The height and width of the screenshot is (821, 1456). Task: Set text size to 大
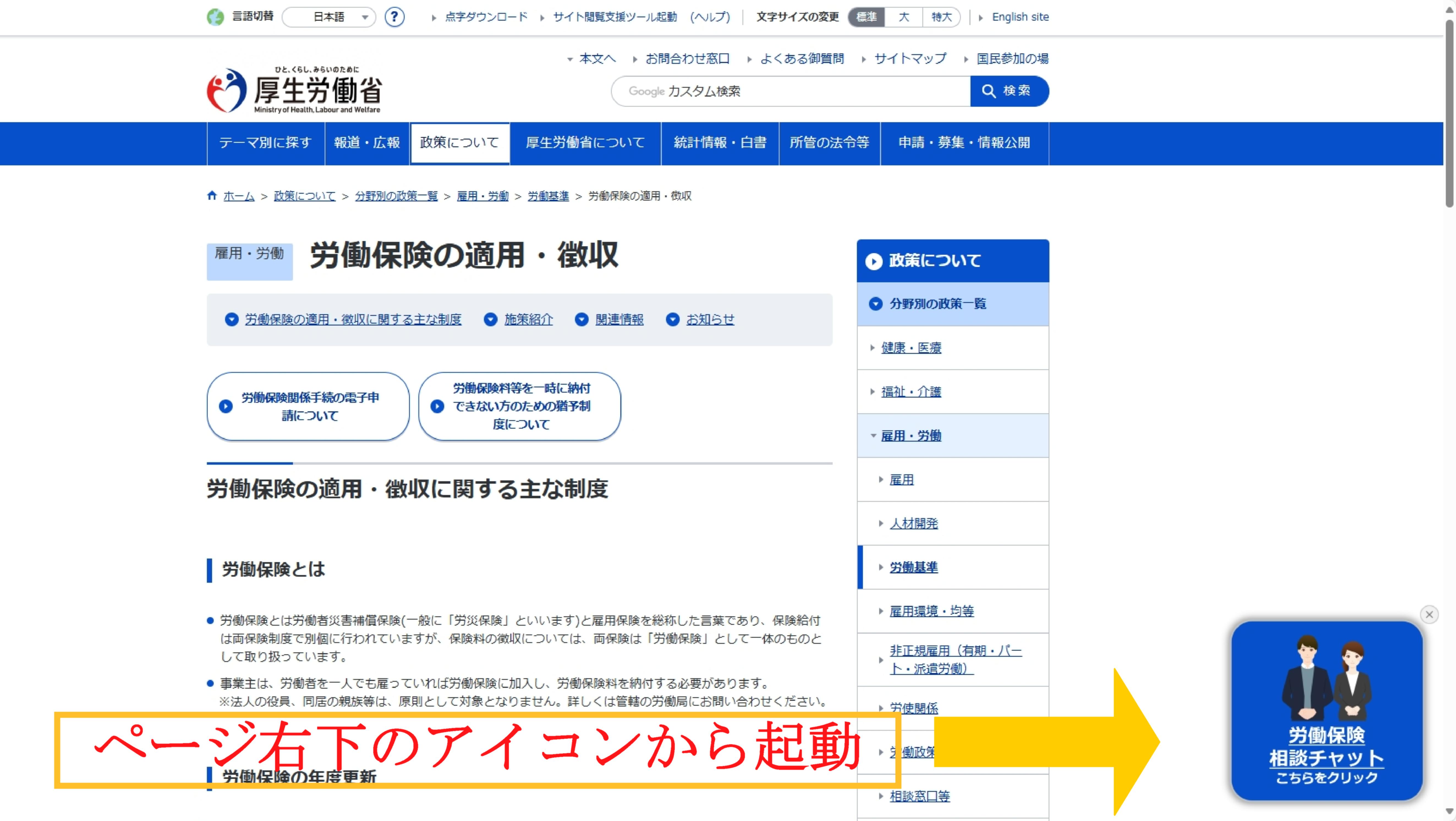(904, 17)
